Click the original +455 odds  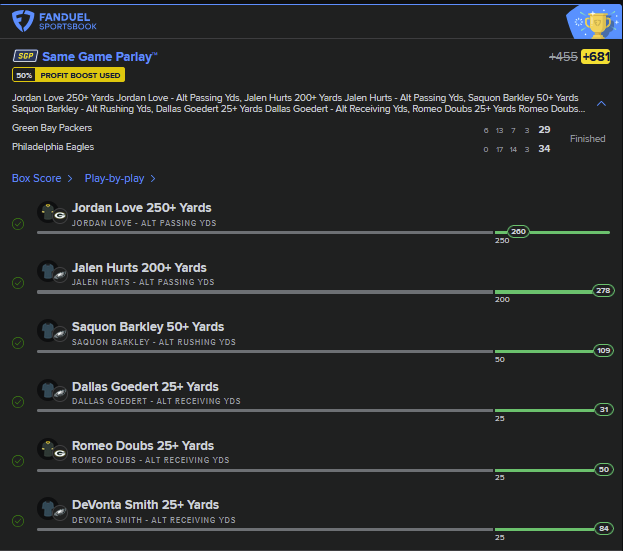(563, 57)
